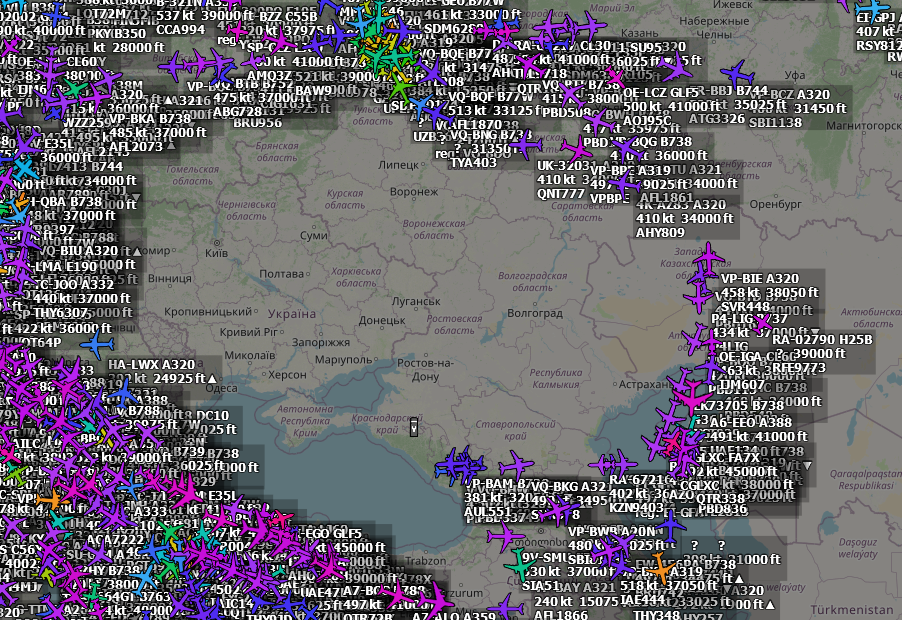Image resolution: width=902 pixels, height=620 pixels.
Task: Click the THY348 callsign label
Action: pyautogui.click(x=657, y=615)
